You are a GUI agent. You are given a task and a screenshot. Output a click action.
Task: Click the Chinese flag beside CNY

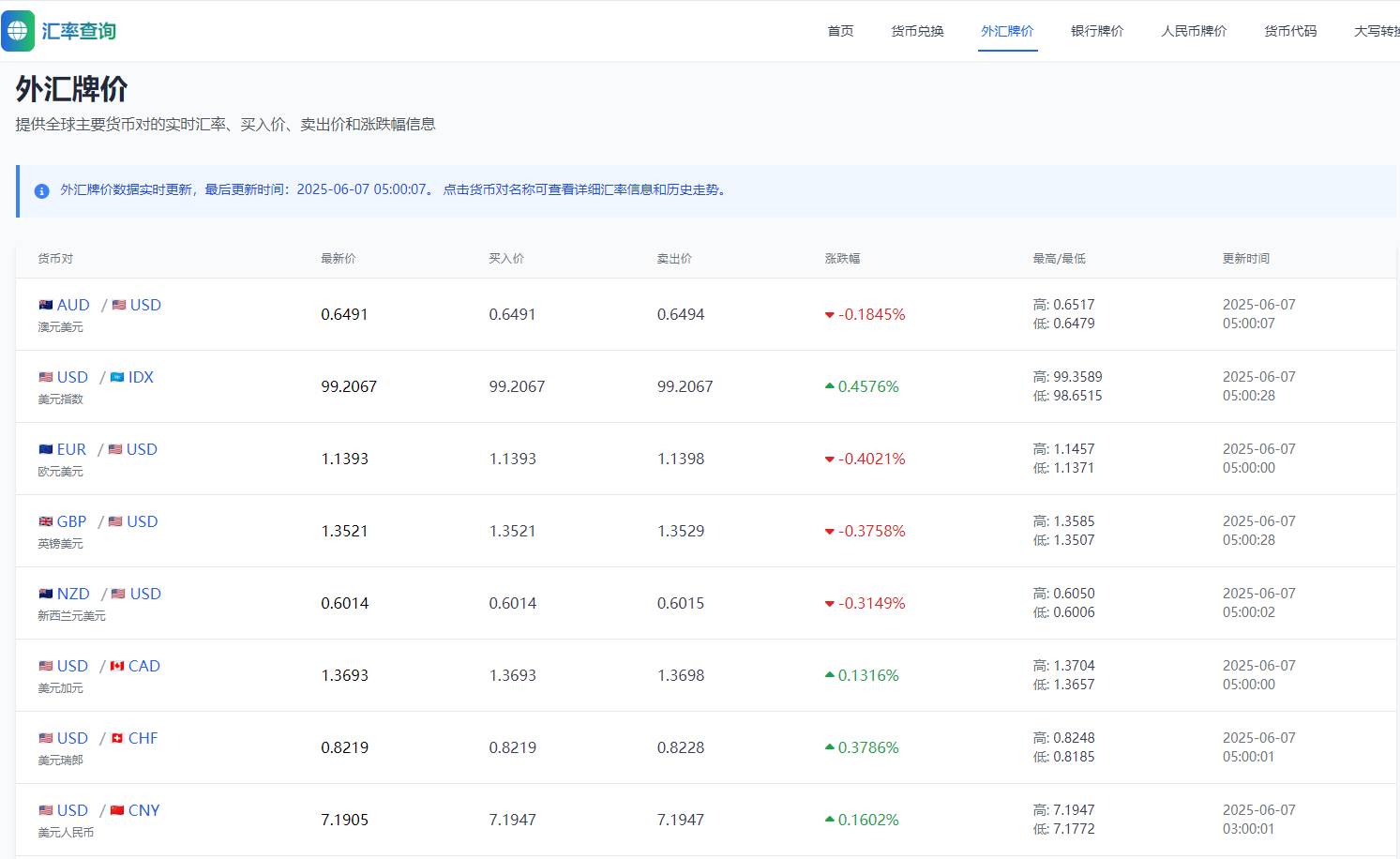pos(117,810)
